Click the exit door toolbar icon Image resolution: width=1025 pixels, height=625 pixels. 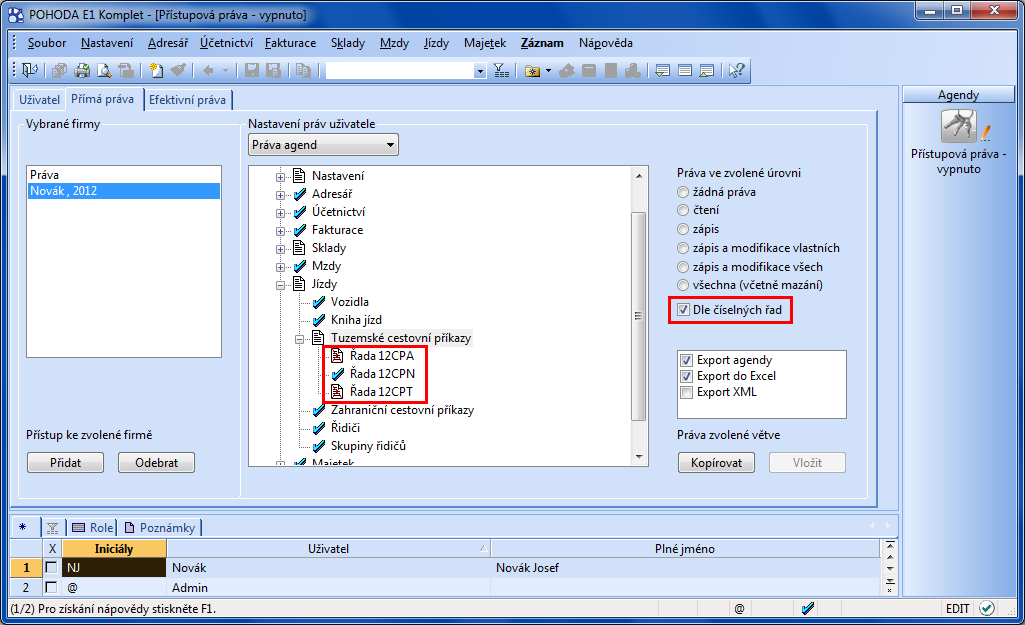[x=29, y=70]
